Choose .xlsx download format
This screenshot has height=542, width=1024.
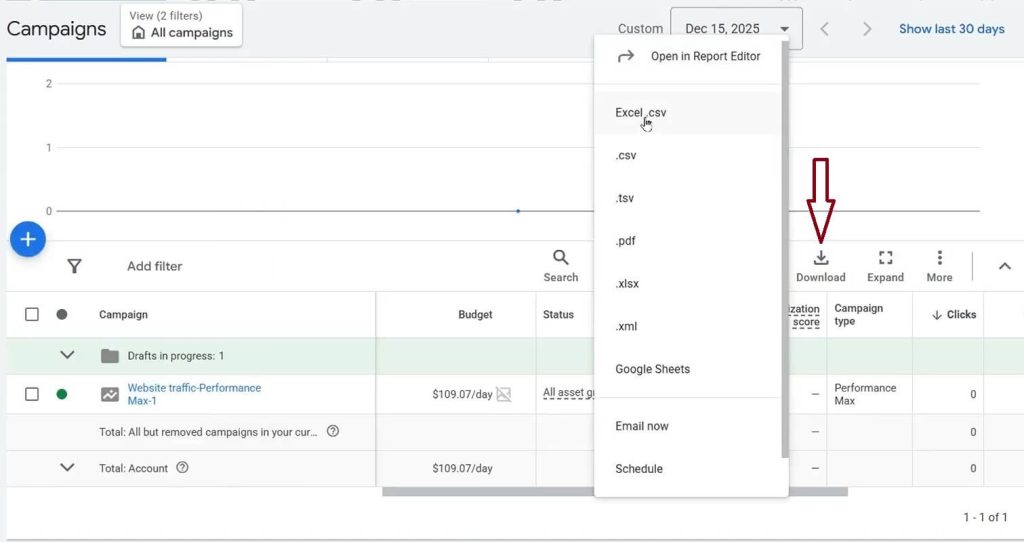[688, 283]
